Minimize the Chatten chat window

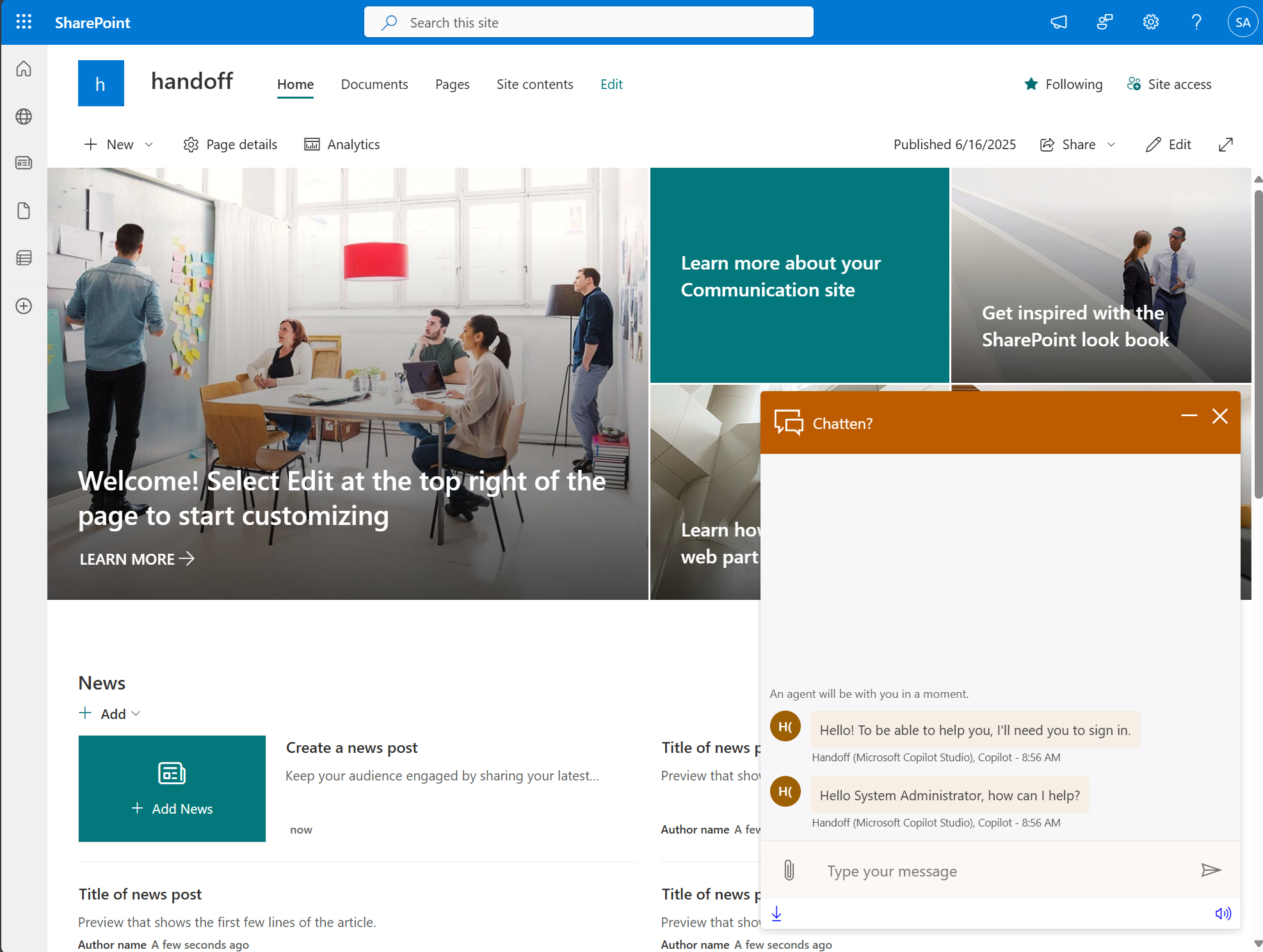[1189, 416]
